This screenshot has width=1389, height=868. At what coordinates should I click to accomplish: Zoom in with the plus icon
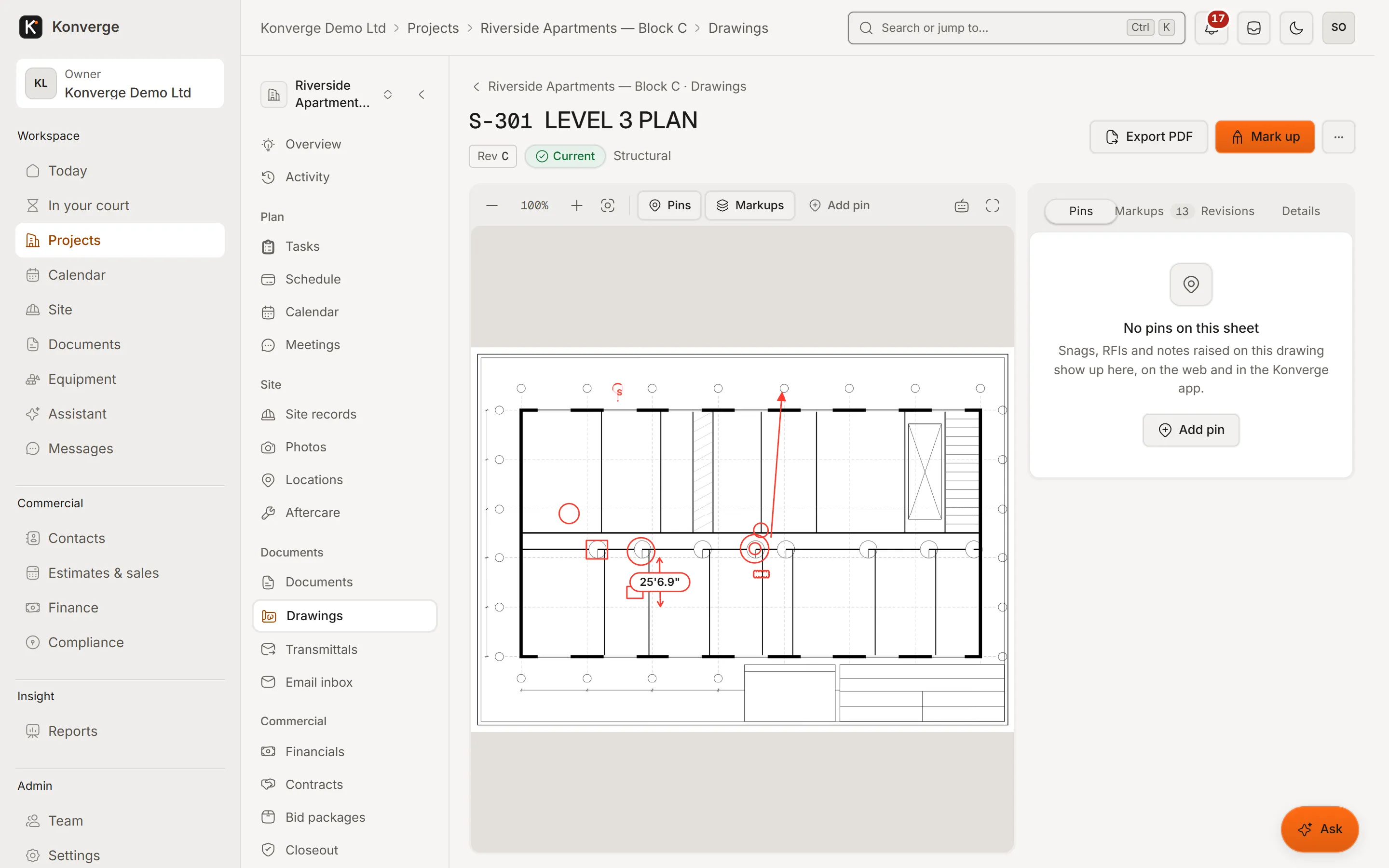[x=577, y=205]
